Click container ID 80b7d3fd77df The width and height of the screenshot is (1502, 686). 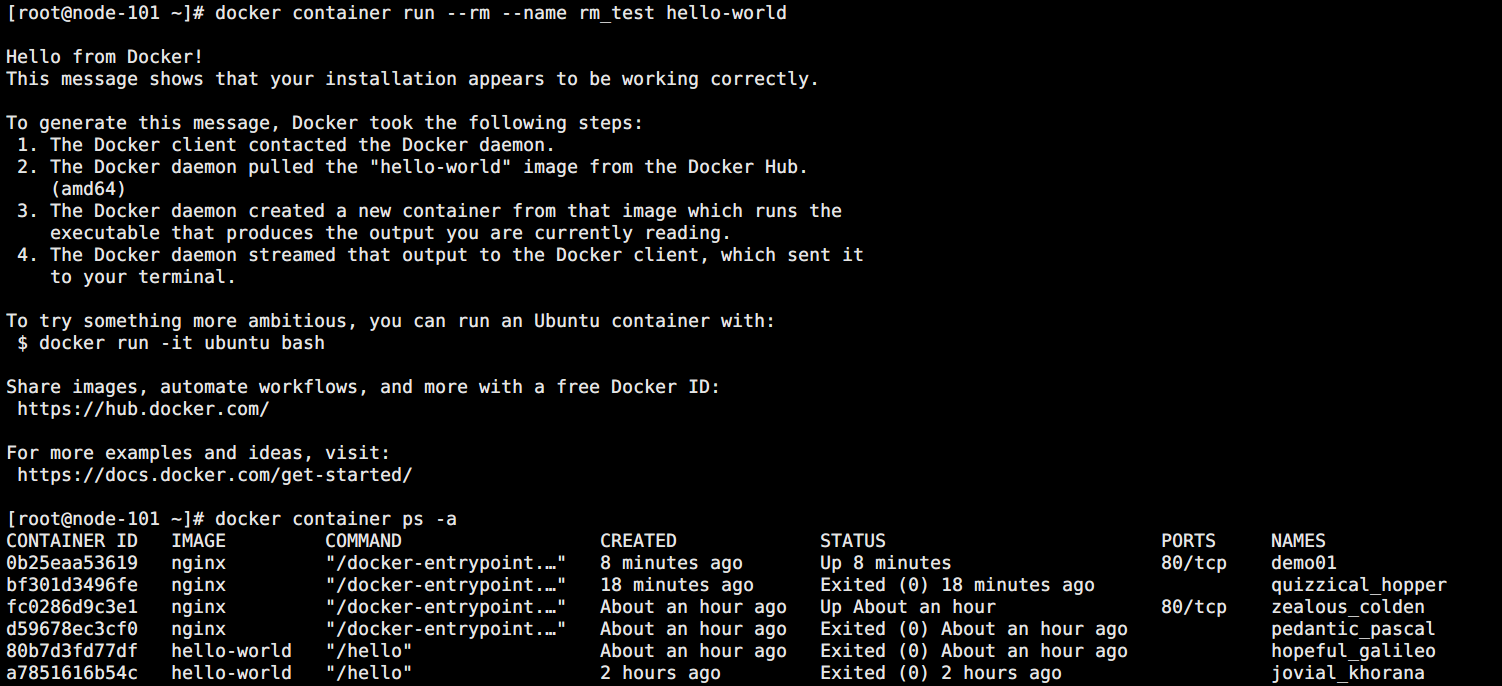point(72,651)
